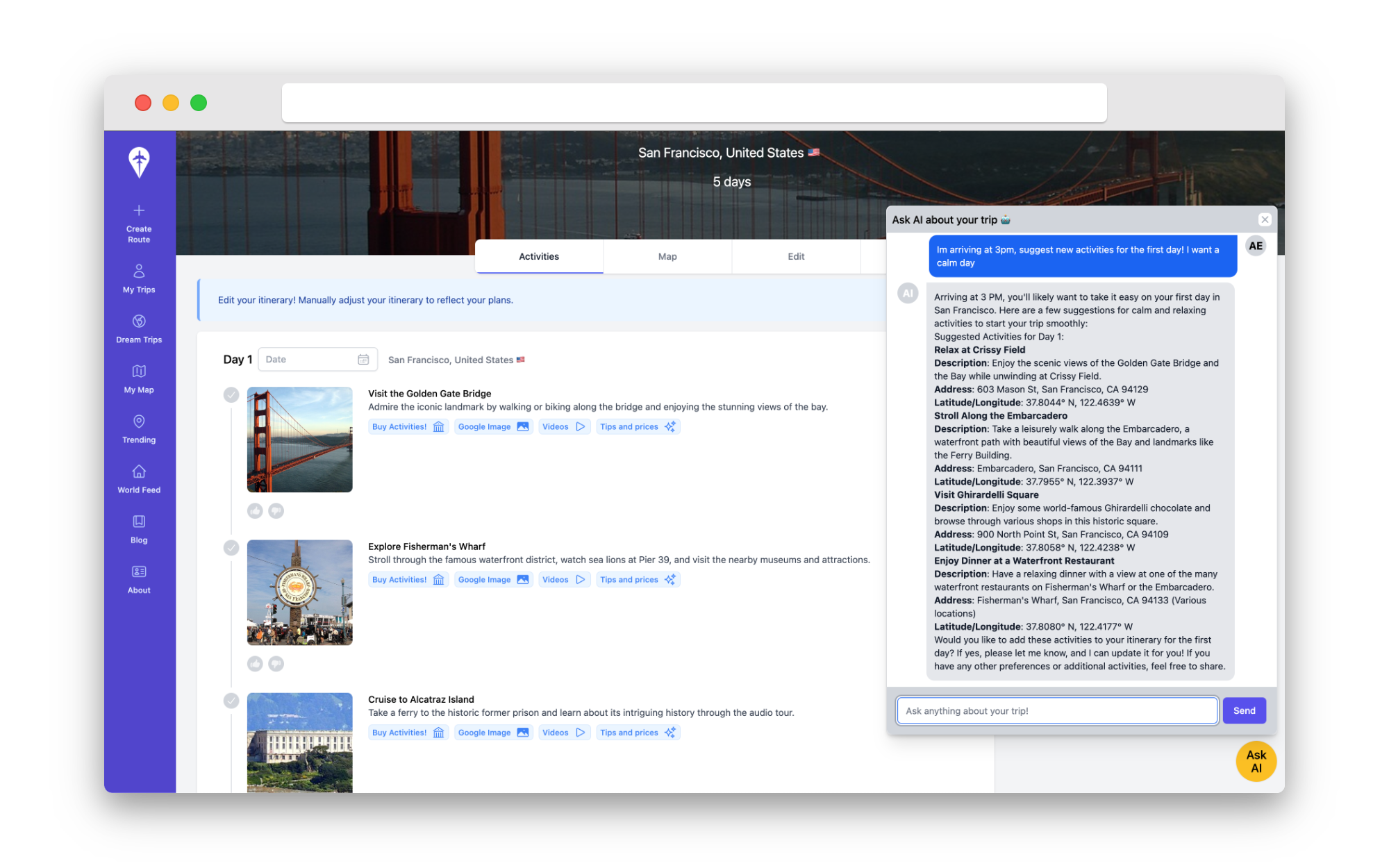Switch to the Map tab
The height and width of the screenshot is (868, 1389).
pyautogui.click(x=667, y=256)
